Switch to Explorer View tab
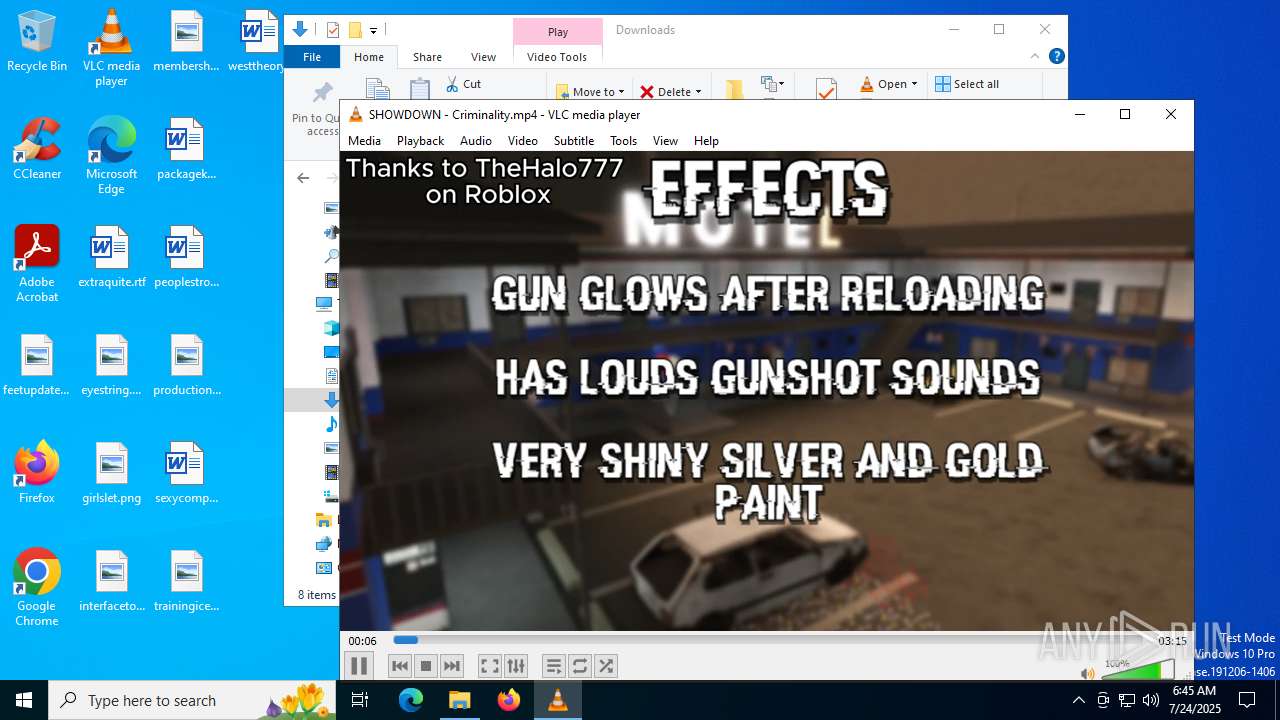1280x720 pixels. (483, 57)
